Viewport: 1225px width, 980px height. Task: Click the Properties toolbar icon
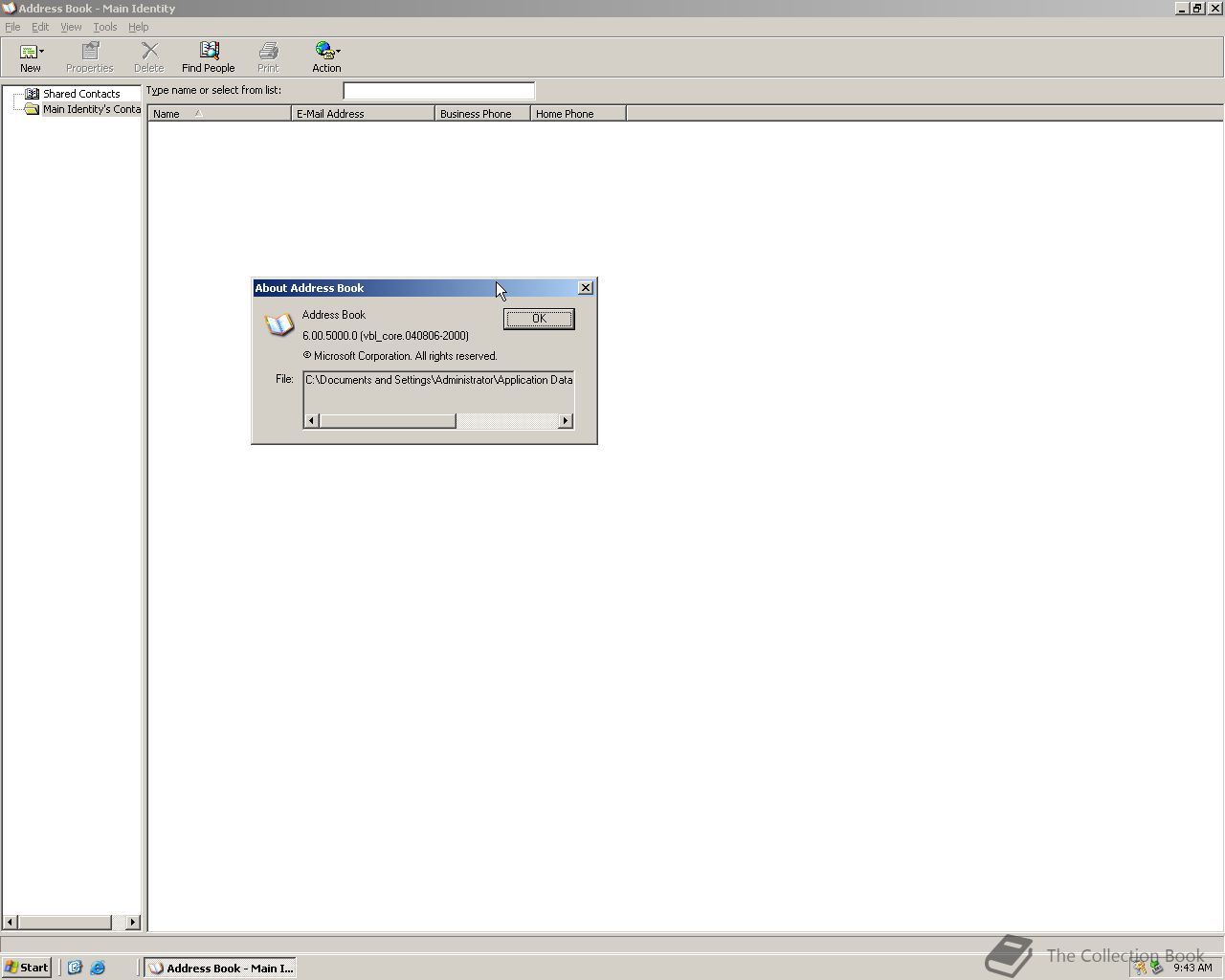pos(90,51)
